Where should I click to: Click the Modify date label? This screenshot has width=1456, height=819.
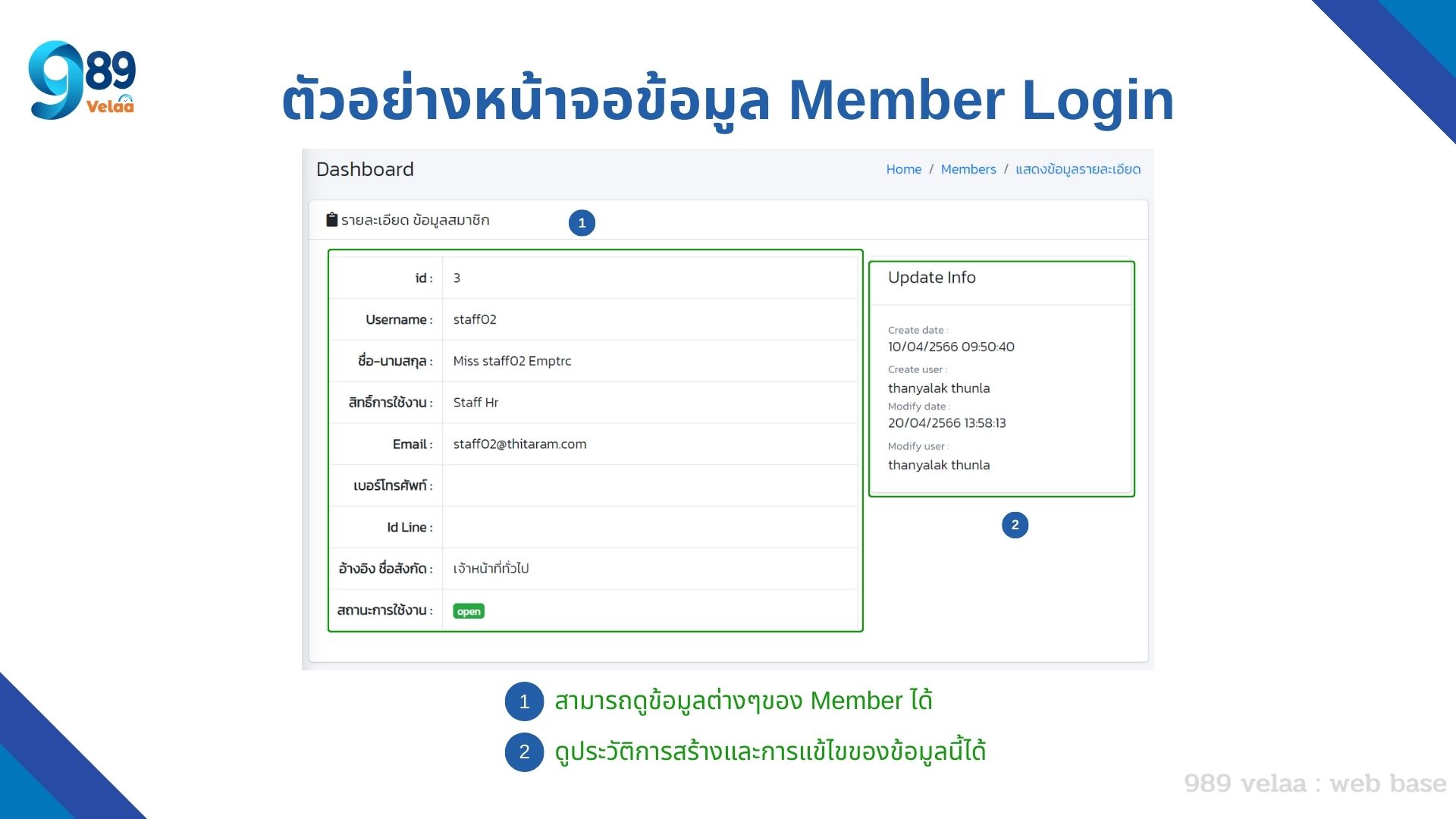point(919,406)
